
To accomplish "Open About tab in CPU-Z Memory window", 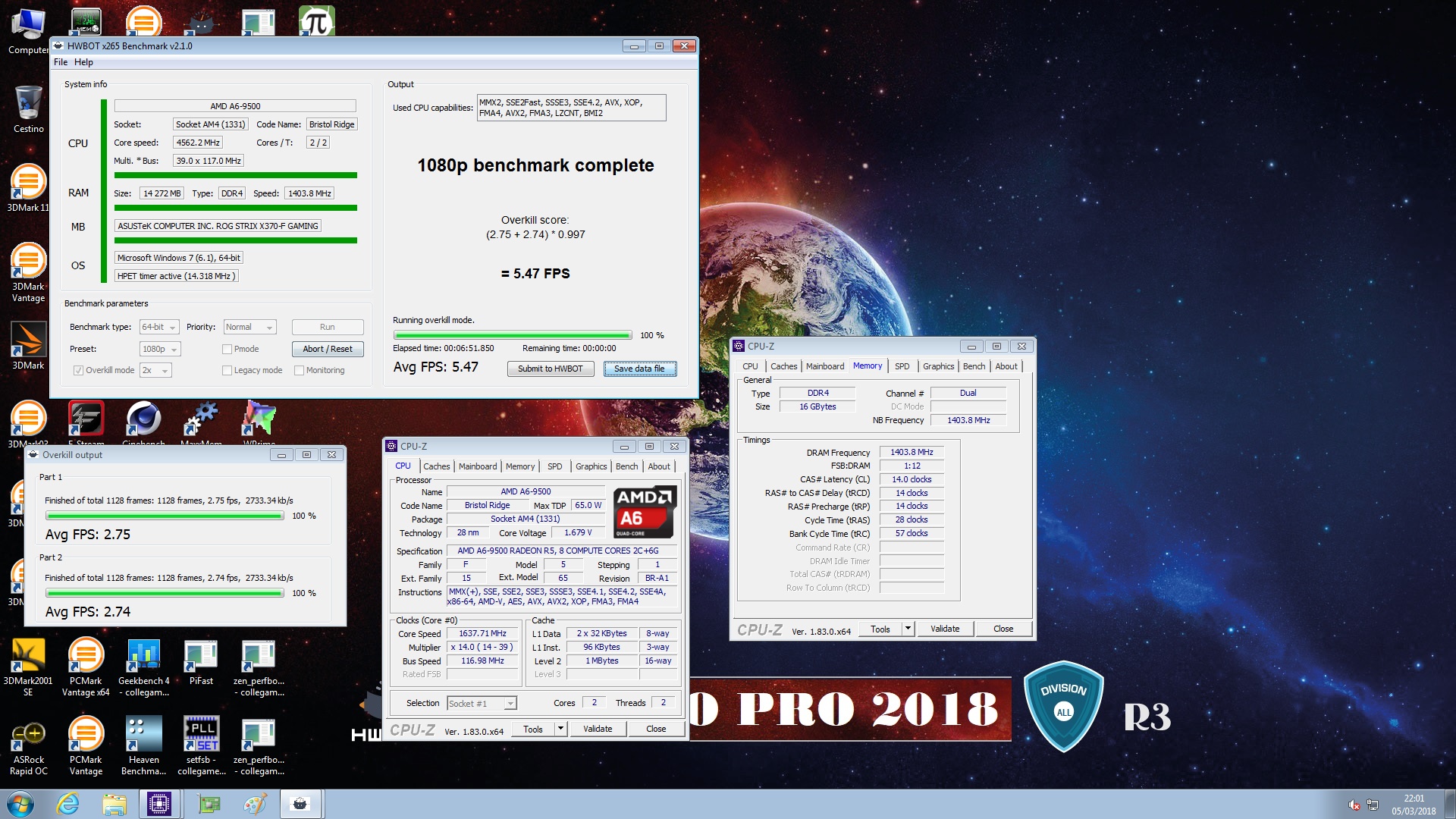I will 1006,366.
